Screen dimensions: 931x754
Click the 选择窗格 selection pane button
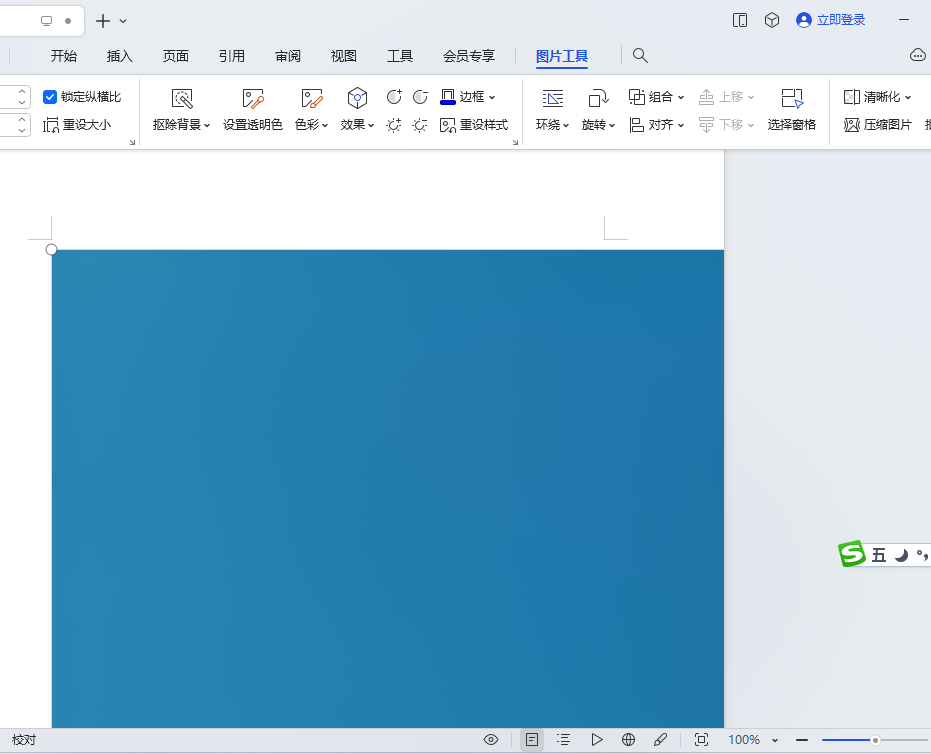[791, 109]
